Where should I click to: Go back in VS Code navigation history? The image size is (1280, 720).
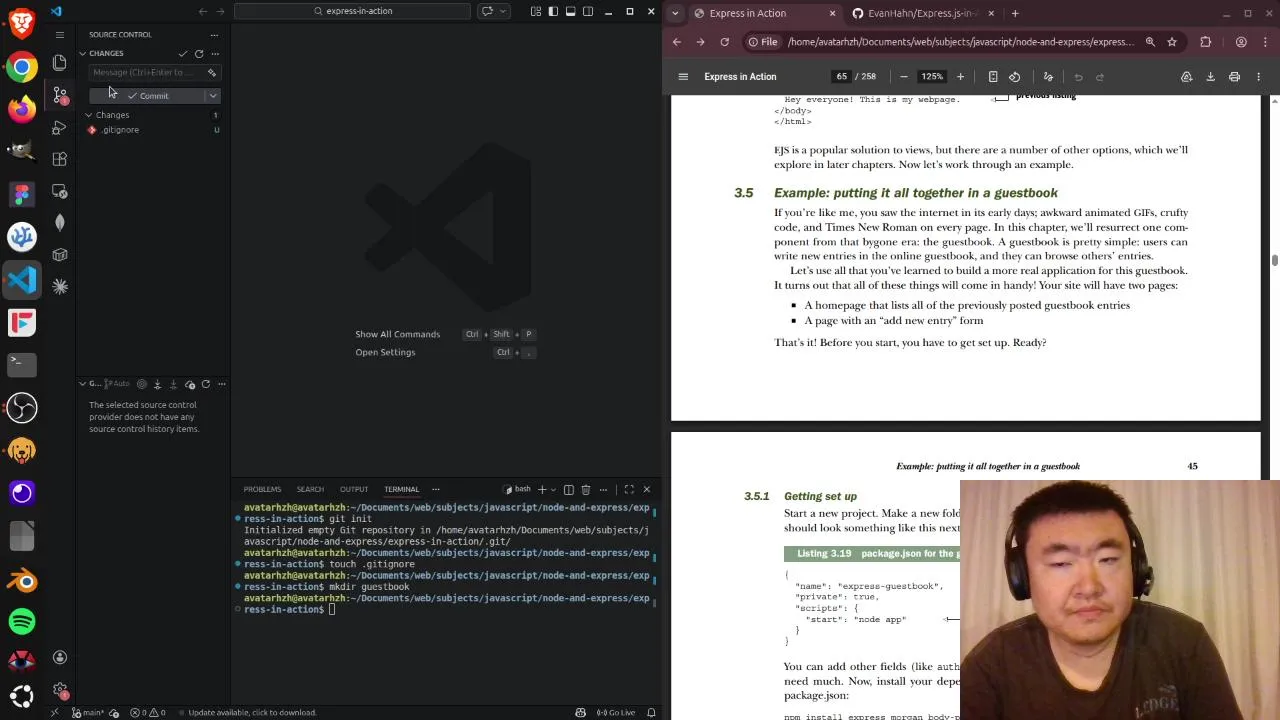click(203, 11)
